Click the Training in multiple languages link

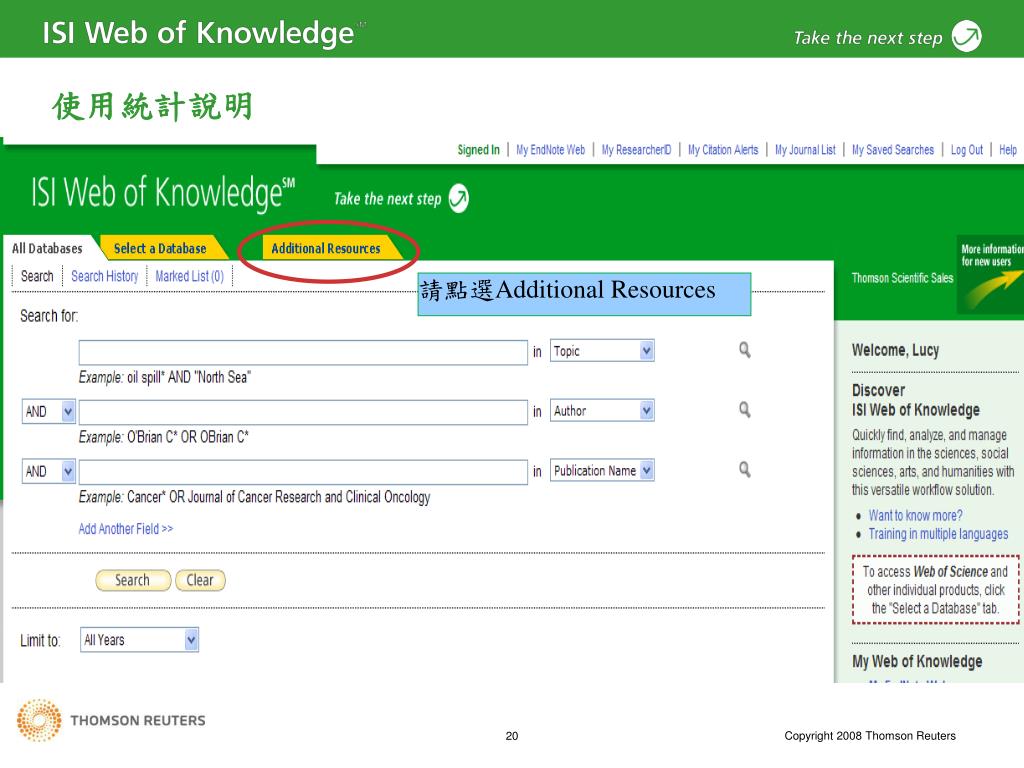click(938, 534)
